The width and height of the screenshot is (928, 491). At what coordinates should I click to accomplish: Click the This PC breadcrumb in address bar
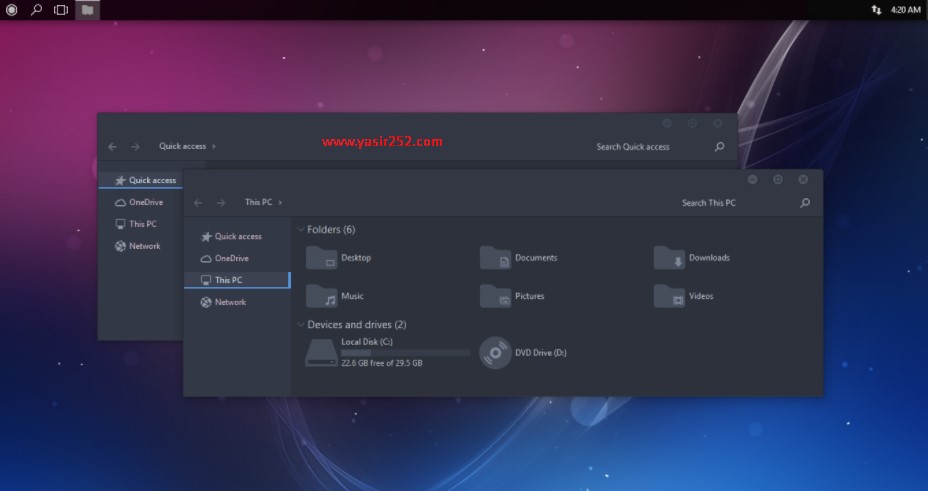click(259, 202)
